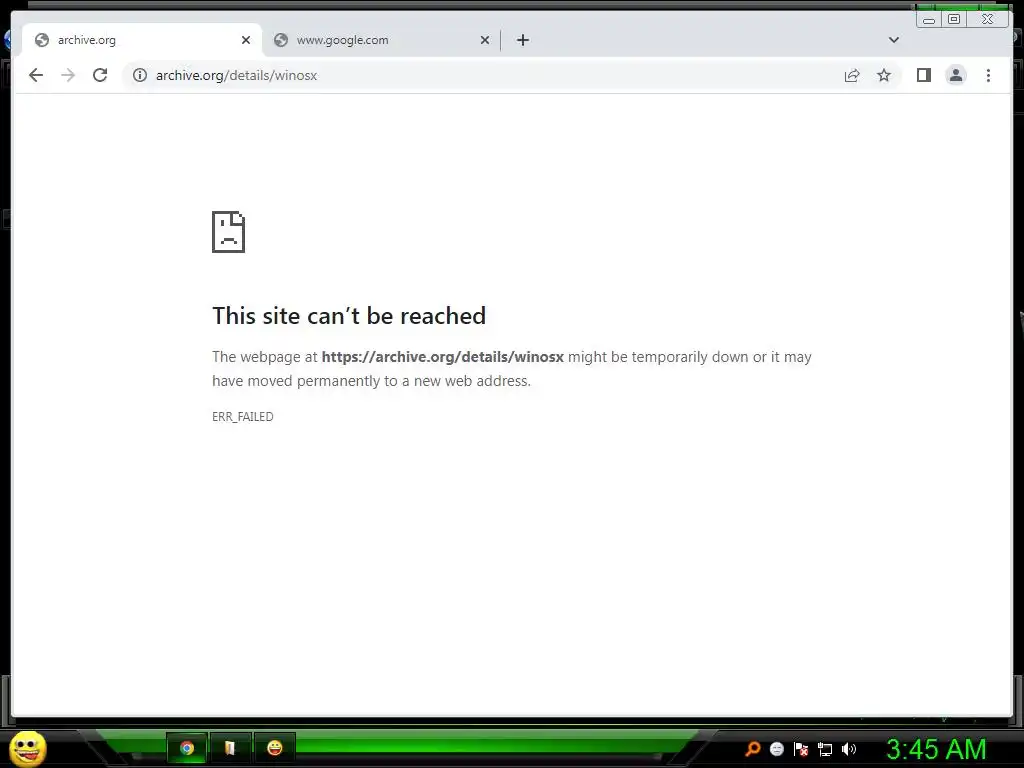1024x768 pixels.
Task: Click the orange search tray icon
Action: (x=753, y=749)
